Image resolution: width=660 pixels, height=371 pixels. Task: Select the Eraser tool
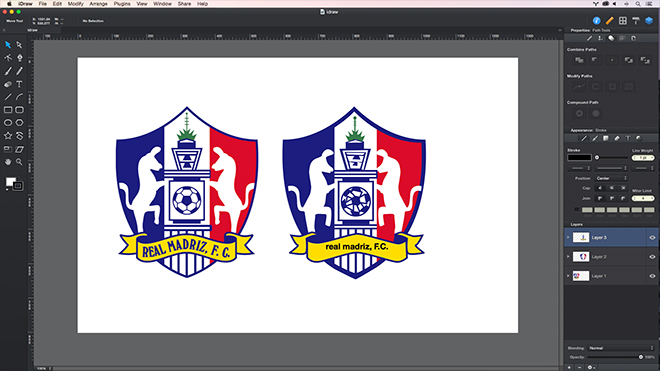tap(8, 84)
